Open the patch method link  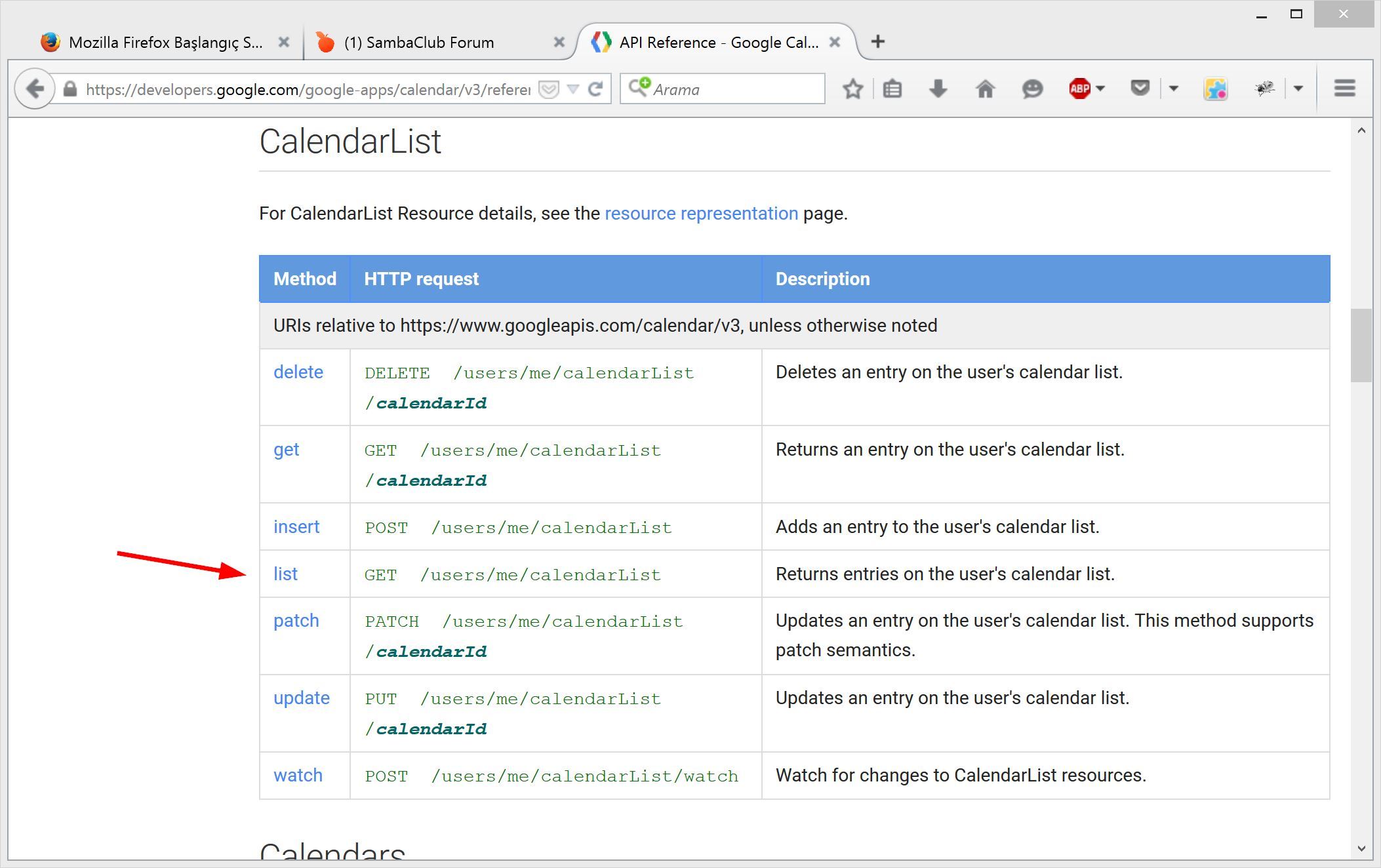(x=296, y=621)
